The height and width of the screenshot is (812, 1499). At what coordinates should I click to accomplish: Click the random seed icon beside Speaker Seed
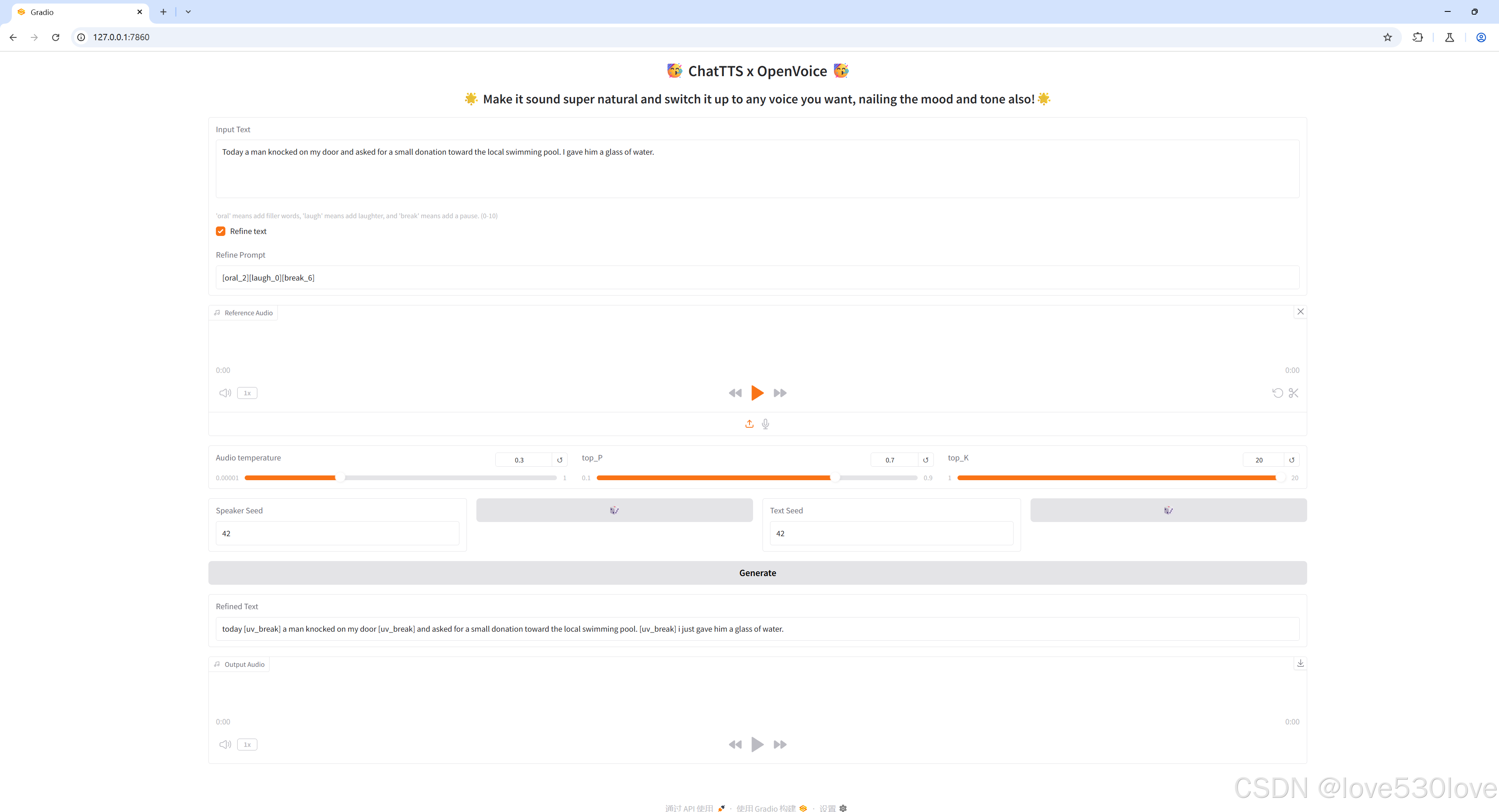pos(614,510)
